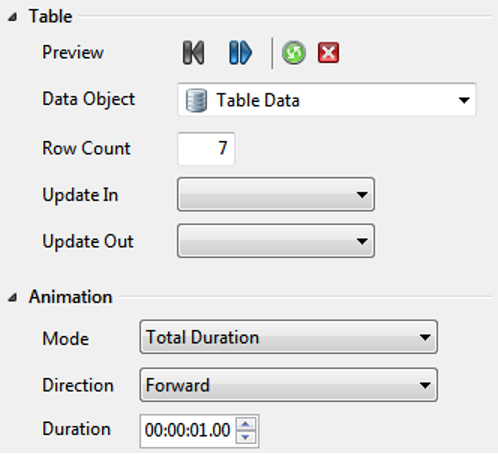Click the Row Count input field

click(206, 148)
